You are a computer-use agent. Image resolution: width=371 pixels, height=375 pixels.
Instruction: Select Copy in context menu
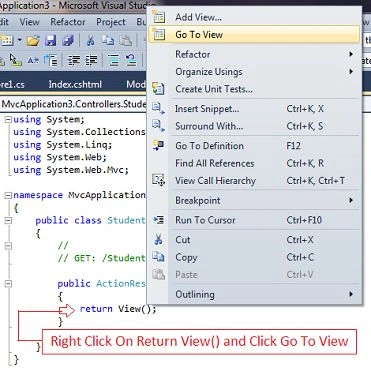click(x=254, y=257)
